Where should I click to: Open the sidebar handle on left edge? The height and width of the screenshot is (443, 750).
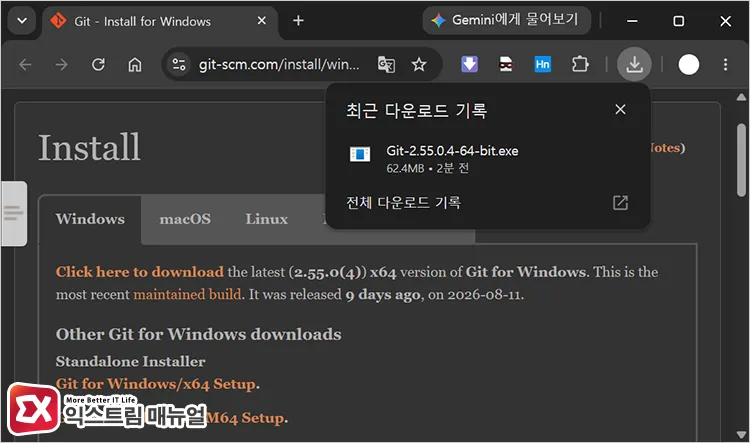point(14,213)
